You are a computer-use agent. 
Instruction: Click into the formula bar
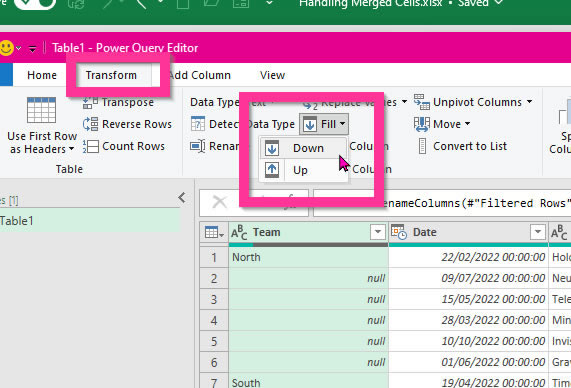442,203
